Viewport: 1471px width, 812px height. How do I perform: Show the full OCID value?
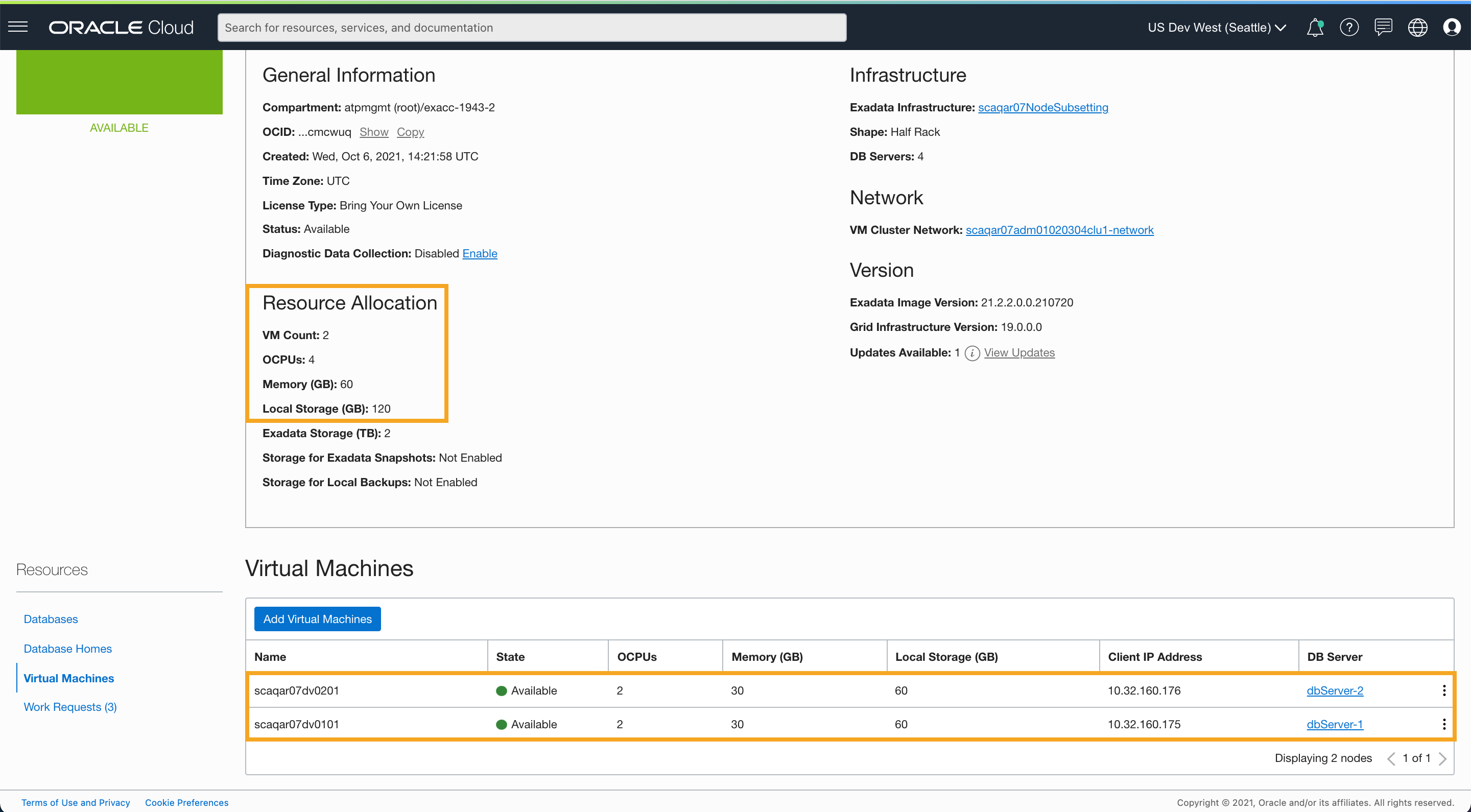point(373,132)
